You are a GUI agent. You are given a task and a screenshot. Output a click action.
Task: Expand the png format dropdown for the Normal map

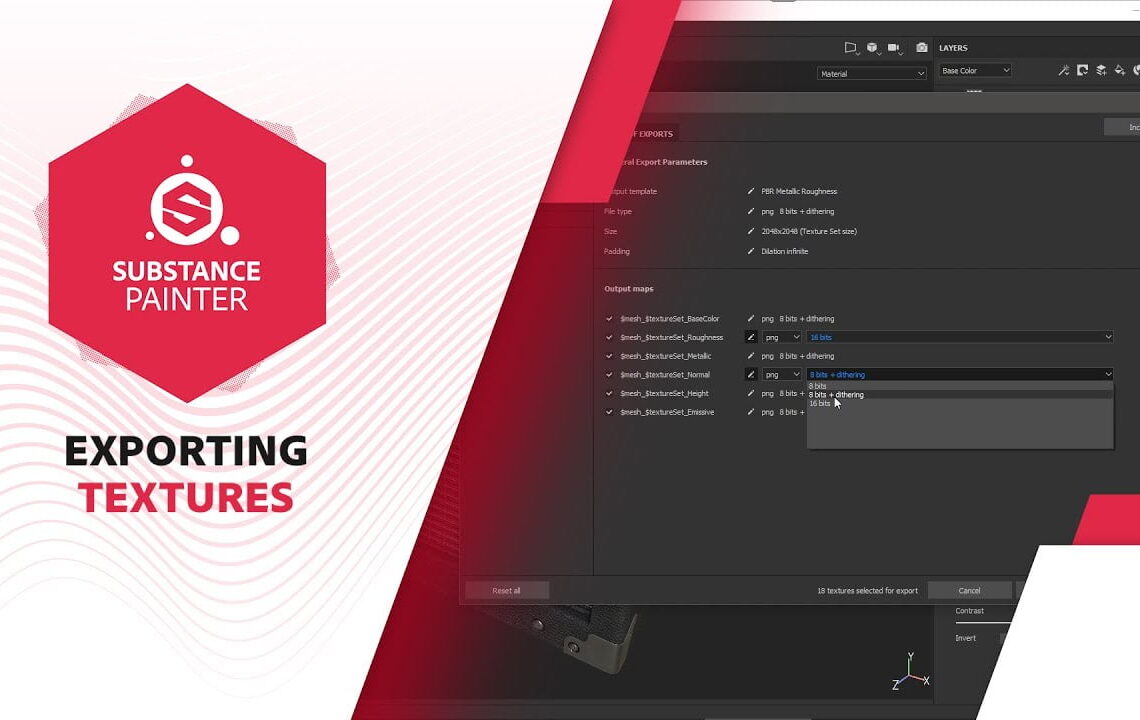click(782, 374)
